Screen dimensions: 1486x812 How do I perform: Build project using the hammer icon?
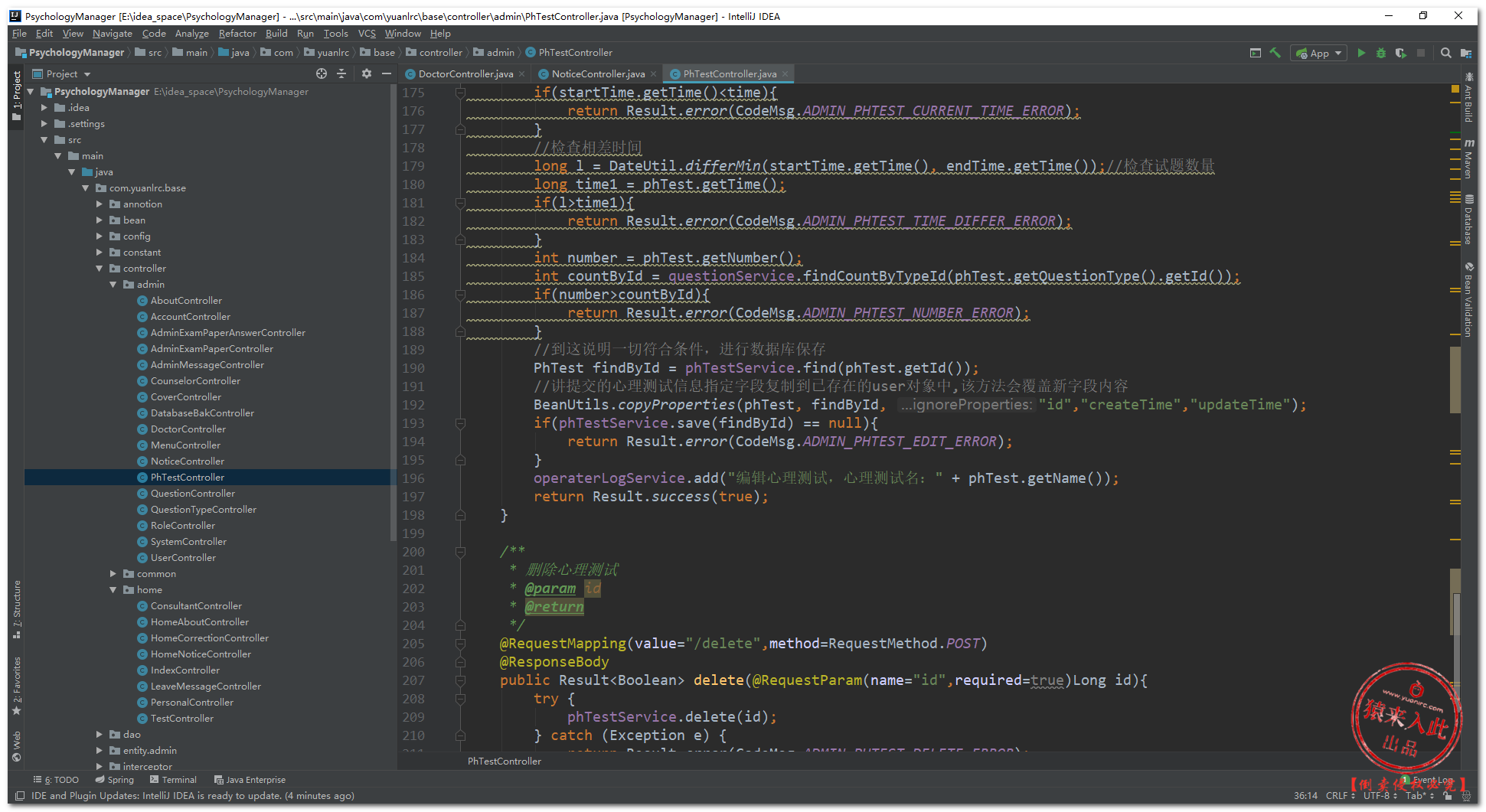coord(1275,53)
